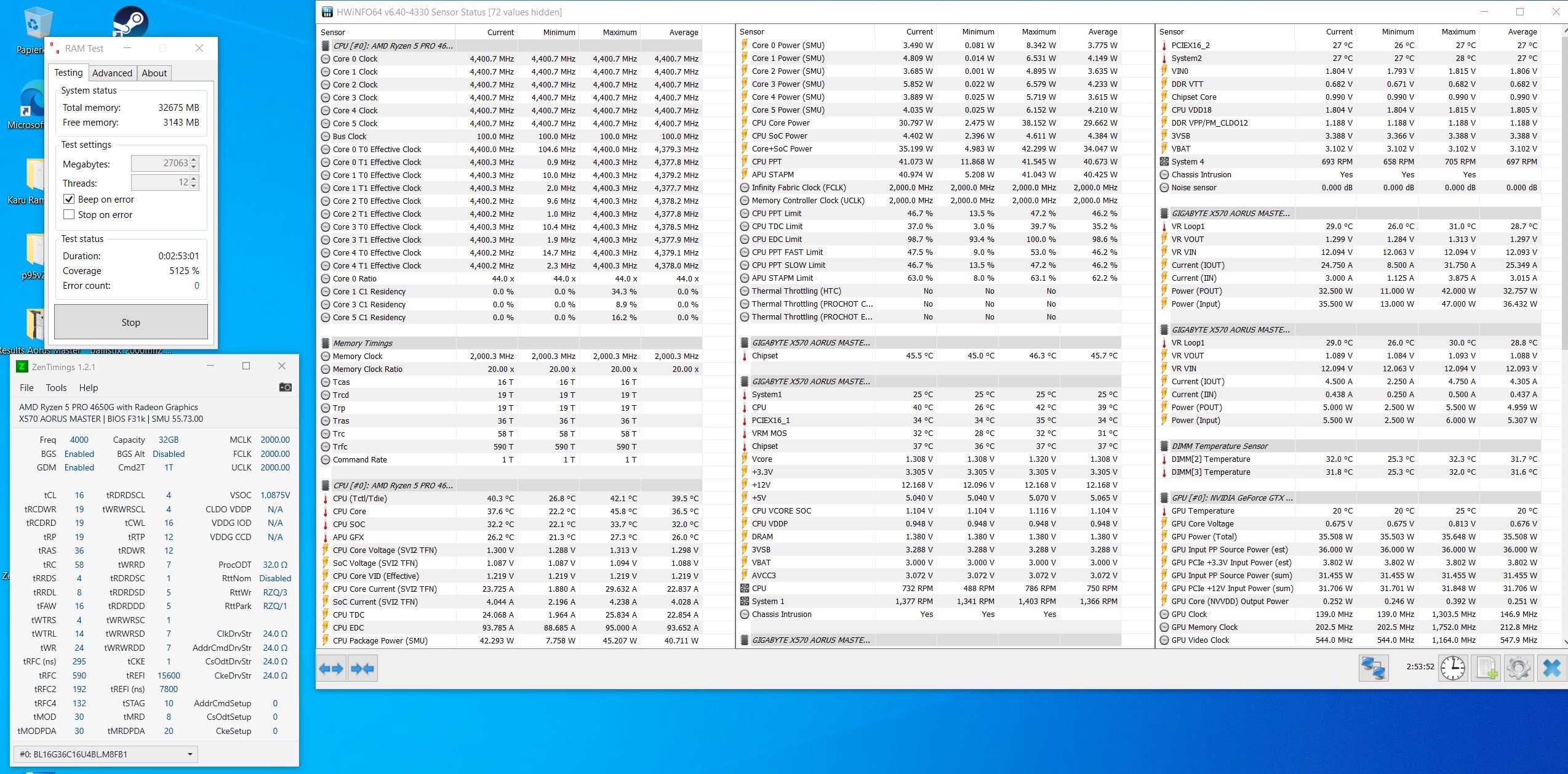Click the Threads stepper arrows

194,182
